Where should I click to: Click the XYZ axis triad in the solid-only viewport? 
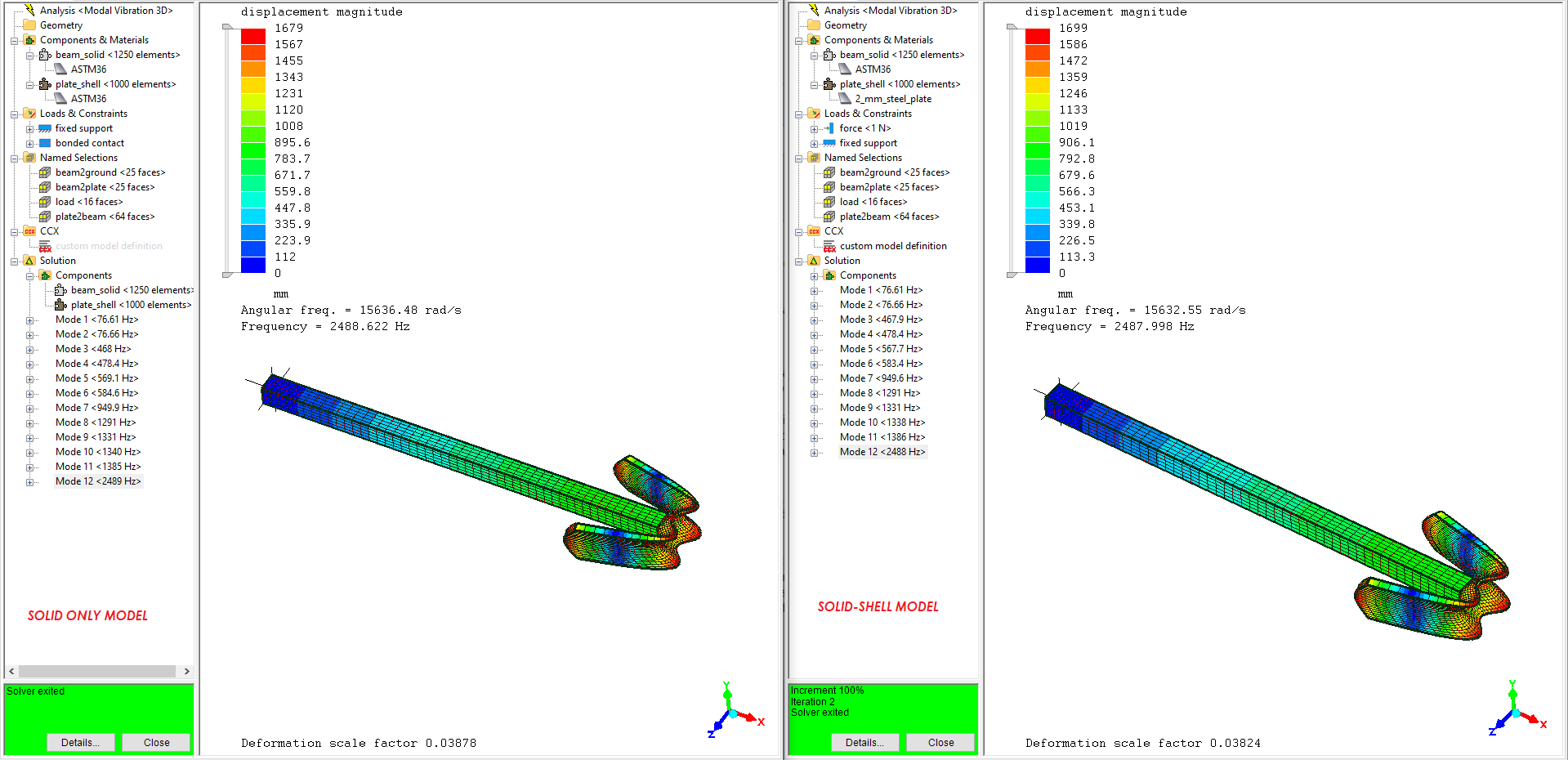(x=735, y=711)
